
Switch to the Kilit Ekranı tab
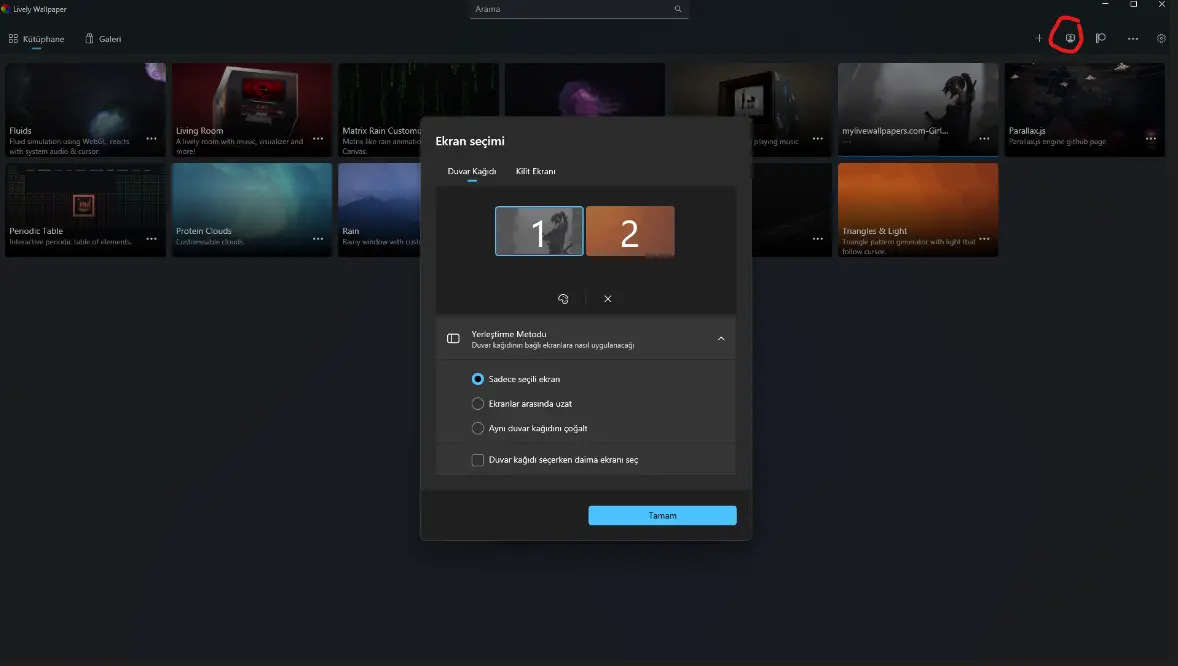(x=536, y=171)
